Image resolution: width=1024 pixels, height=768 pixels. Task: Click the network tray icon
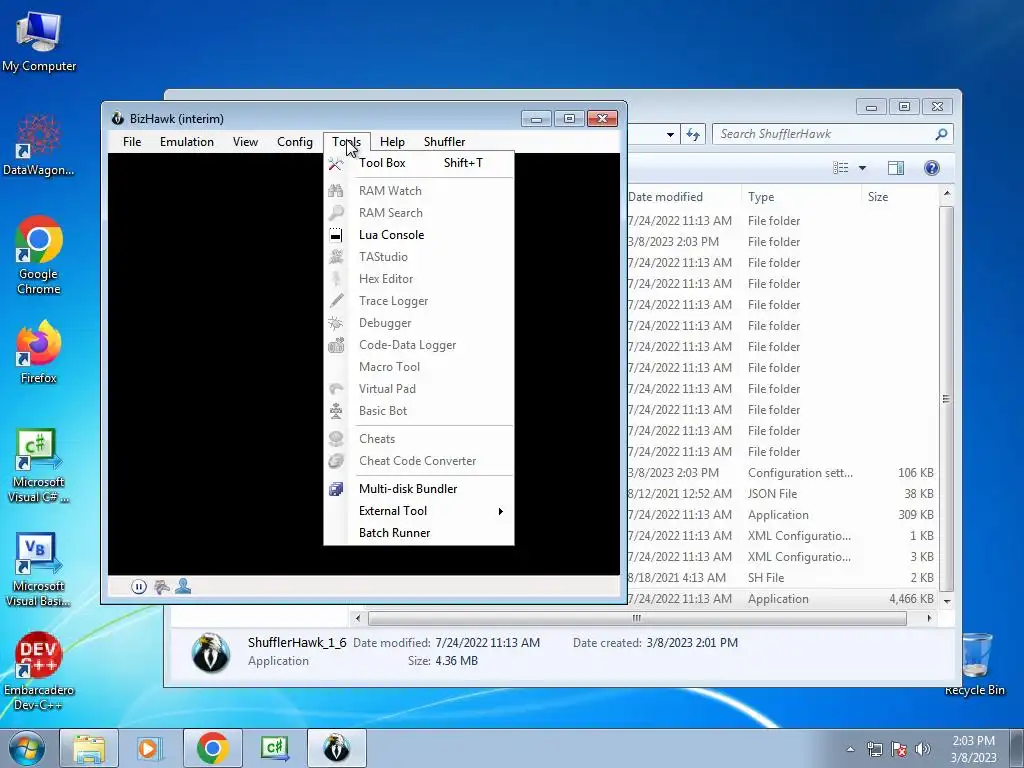[874, 749]
